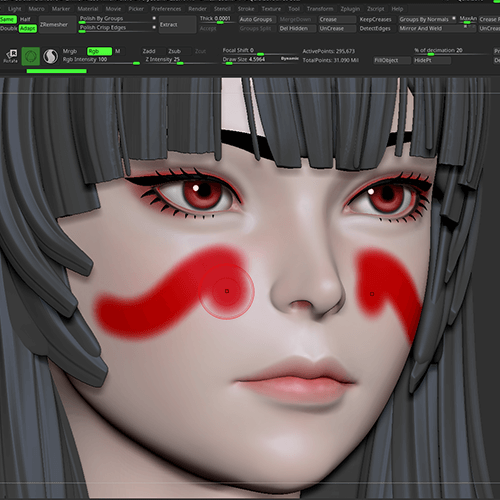The height and width of the screenshot is (500, 500).
Task: Toggle the Polish Crisp Edges dot indicator
Action: tap(154, 27)
